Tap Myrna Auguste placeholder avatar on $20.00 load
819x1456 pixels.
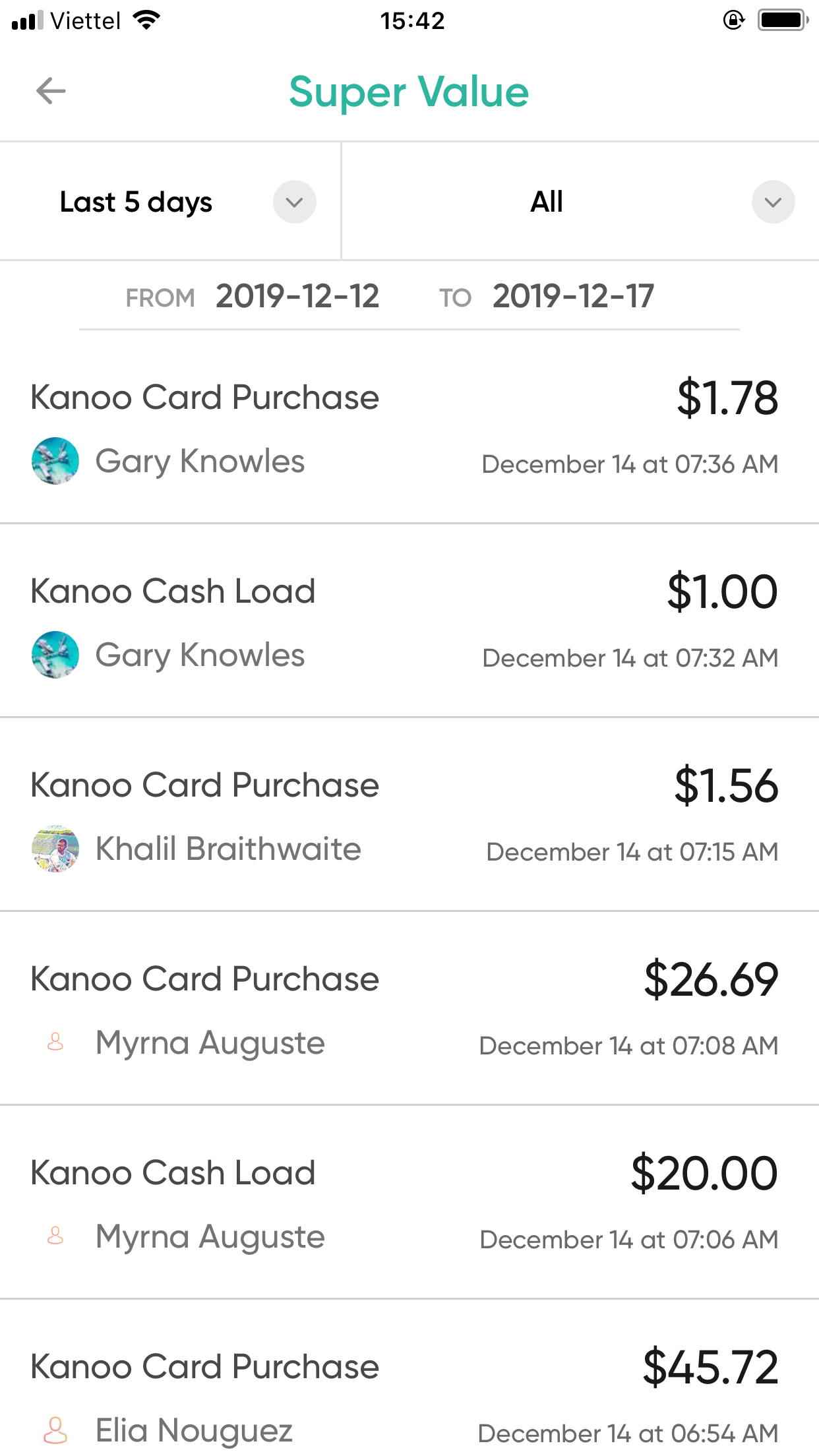(x=55, y=1236)
